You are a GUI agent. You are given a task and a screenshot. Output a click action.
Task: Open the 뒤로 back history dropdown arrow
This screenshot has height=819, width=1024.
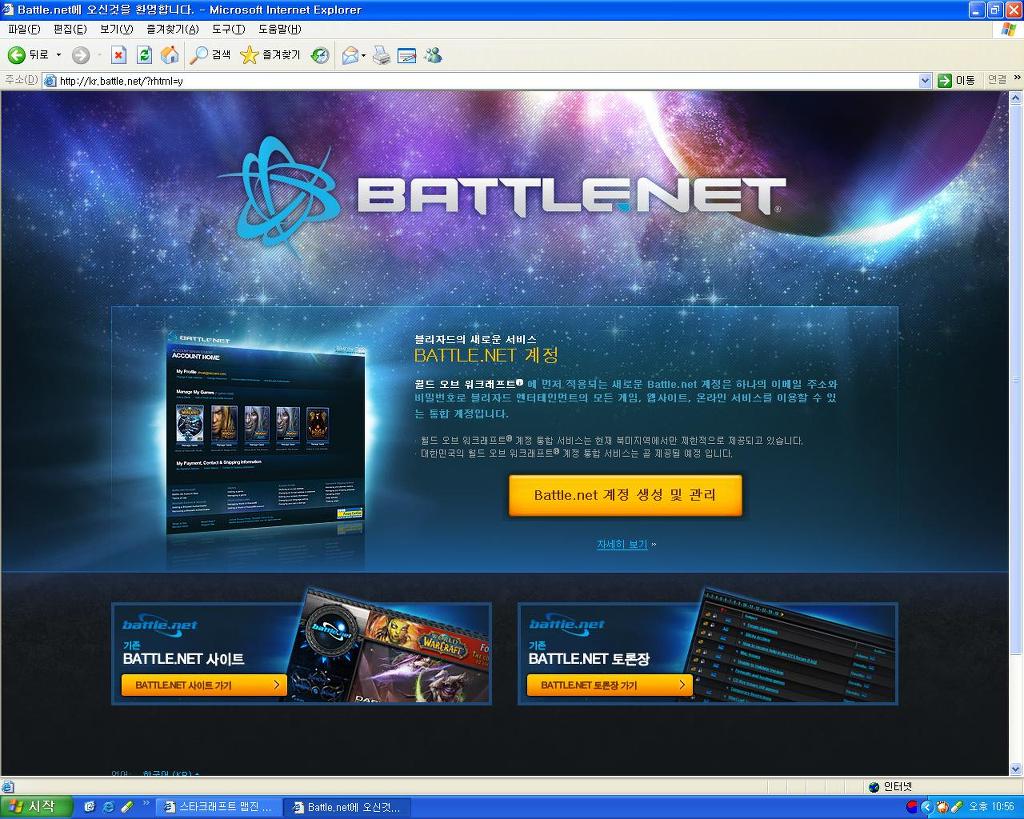click(x=58, y=56)
